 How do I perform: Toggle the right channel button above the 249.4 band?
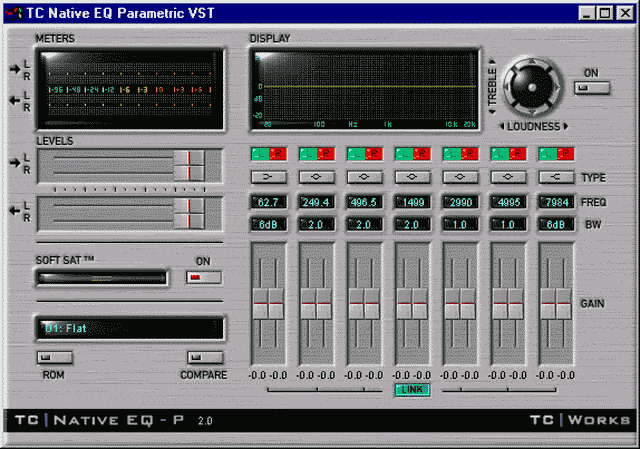[326, 154]
